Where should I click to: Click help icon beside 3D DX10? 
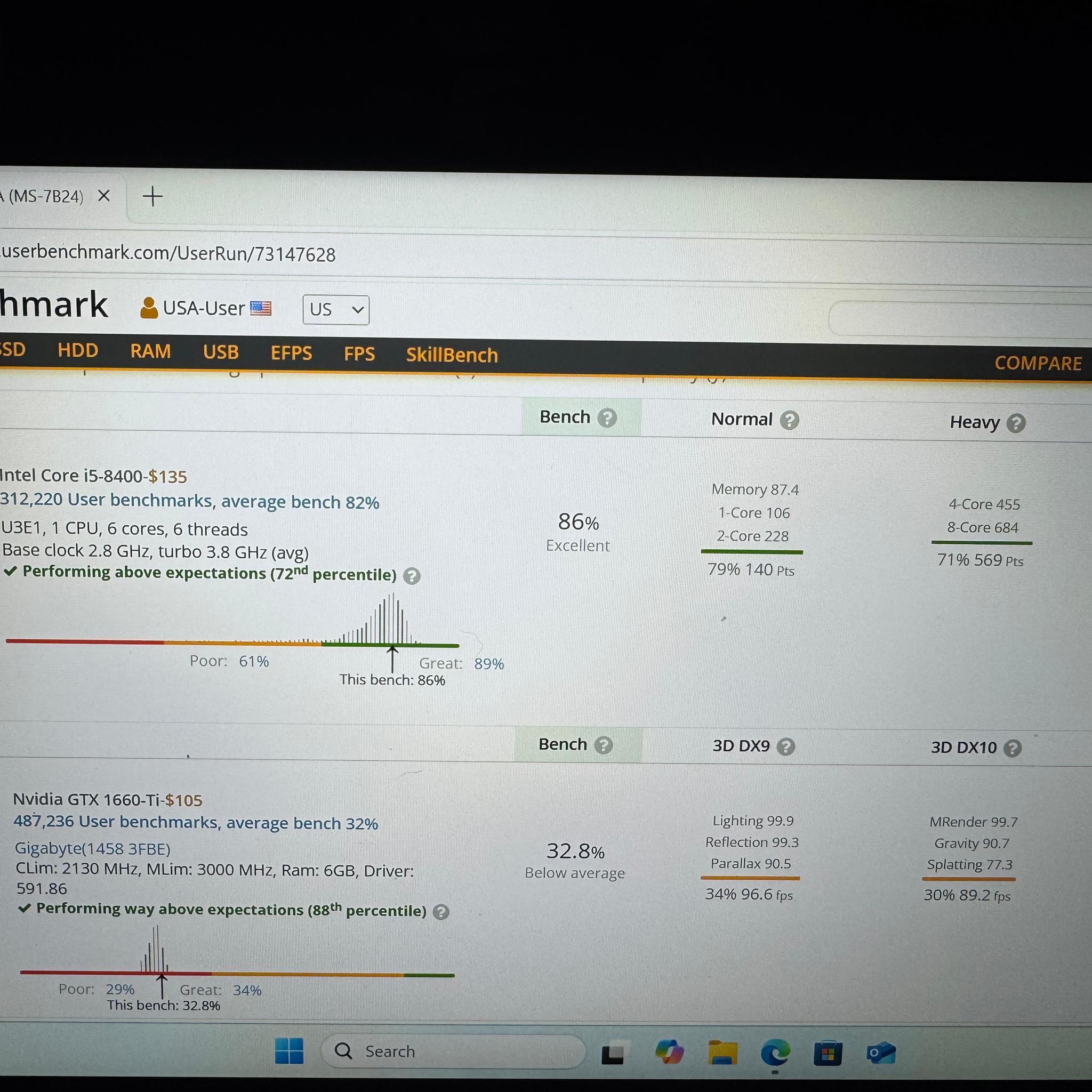point(1013,748)
